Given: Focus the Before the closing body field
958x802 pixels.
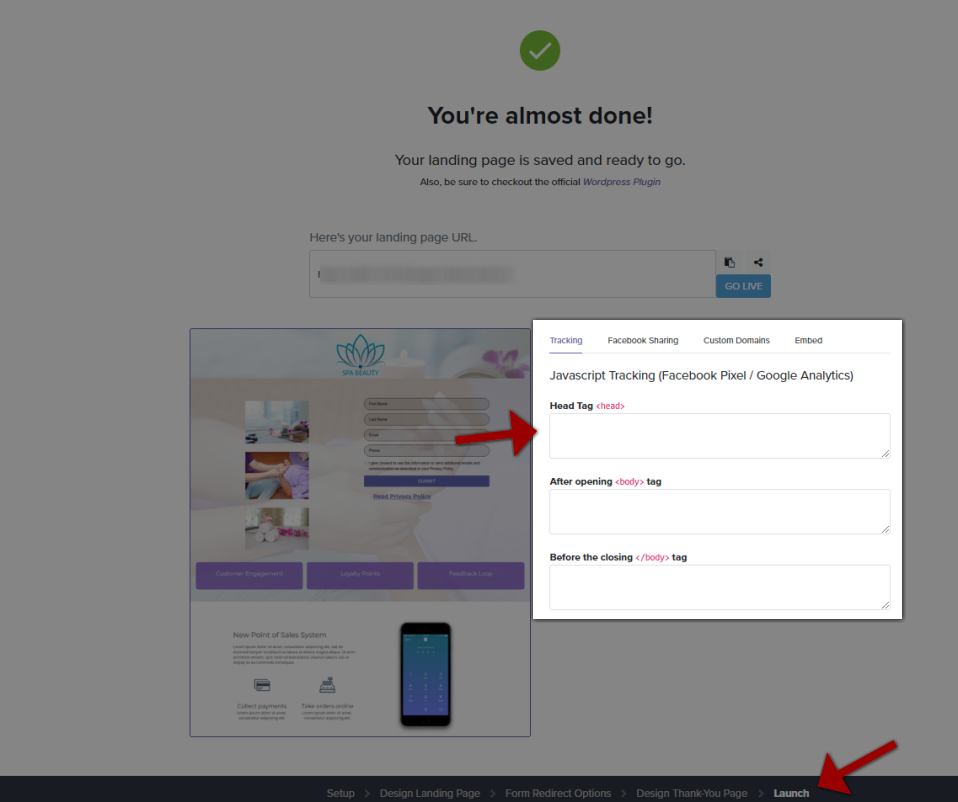Looking at the screenshot, I should (x=720, y=587).
